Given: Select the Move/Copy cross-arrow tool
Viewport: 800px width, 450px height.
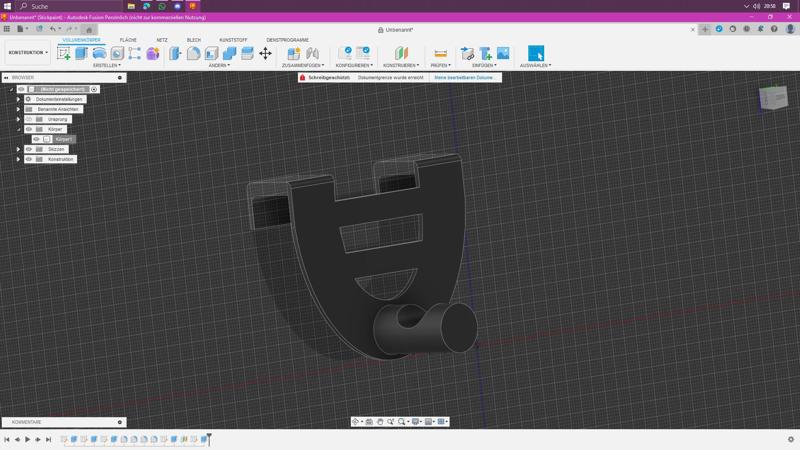Looking at the screenshot, I should point(265,53).
